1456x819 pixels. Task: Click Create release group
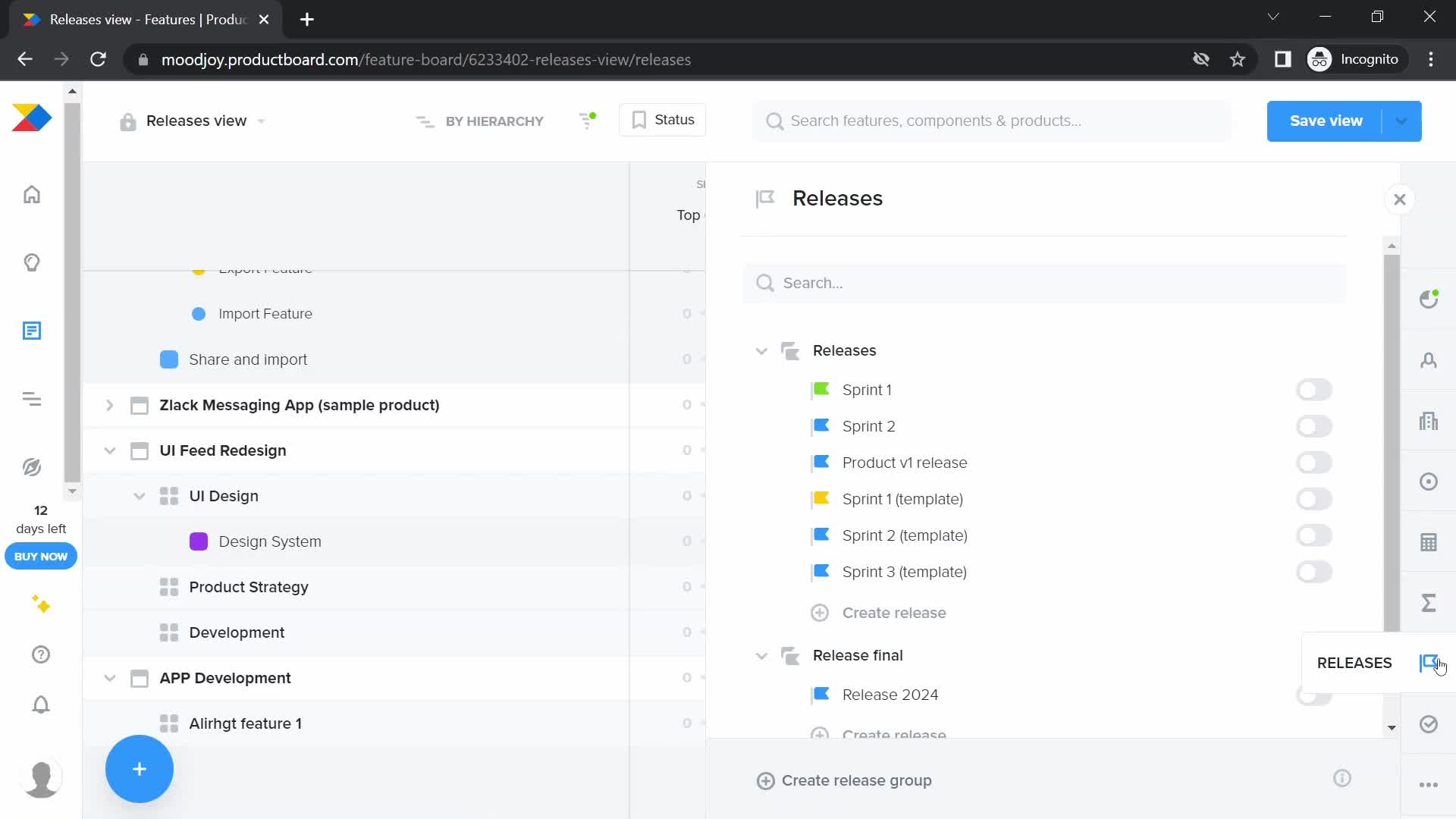pyautogui.click(x=844, y=780)
